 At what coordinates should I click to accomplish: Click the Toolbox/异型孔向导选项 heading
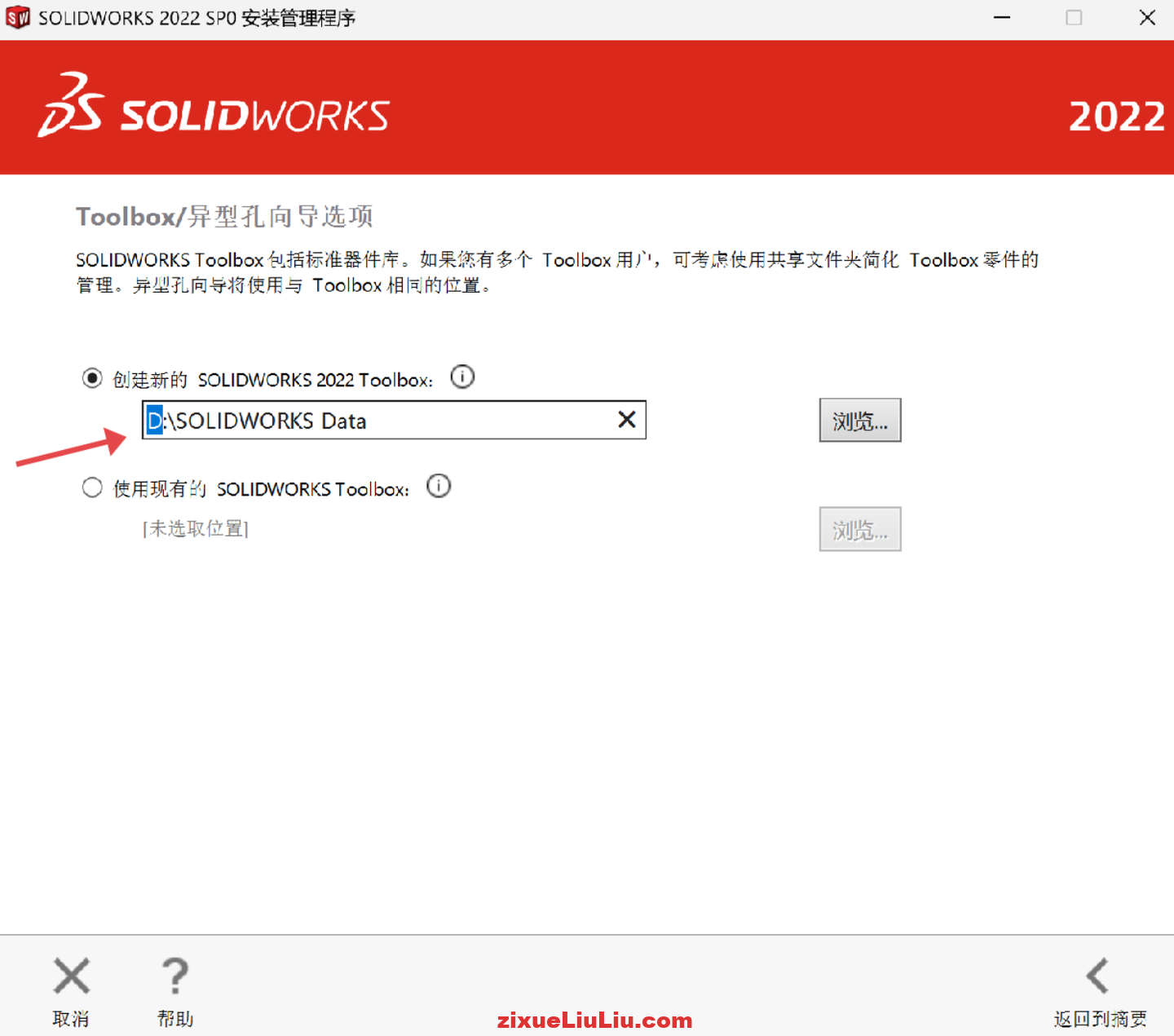223,215
